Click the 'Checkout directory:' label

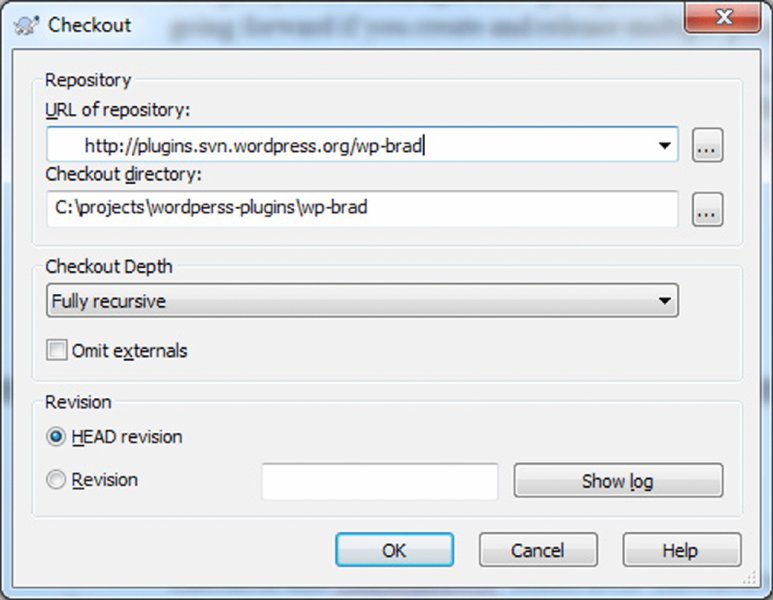tap(123, 174)
